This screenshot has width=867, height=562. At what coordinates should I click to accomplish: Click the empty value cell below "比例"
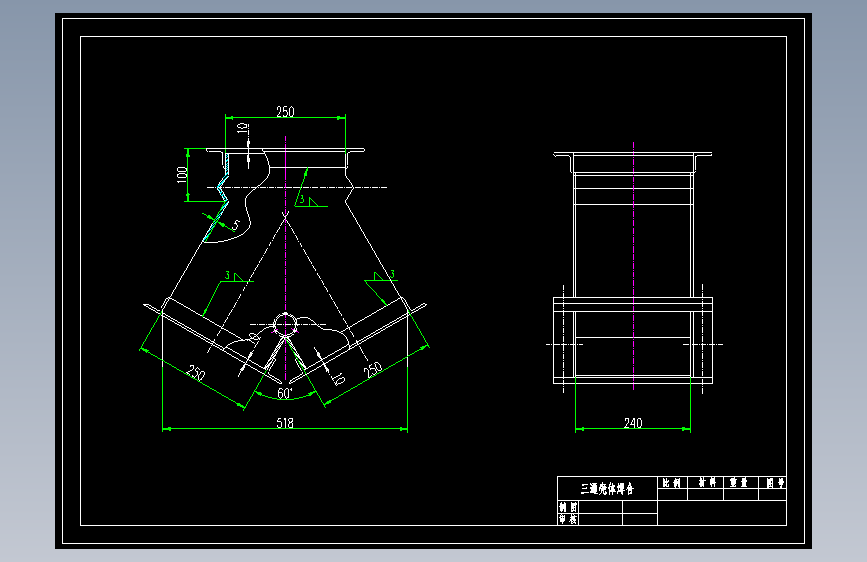click(672, 495)
